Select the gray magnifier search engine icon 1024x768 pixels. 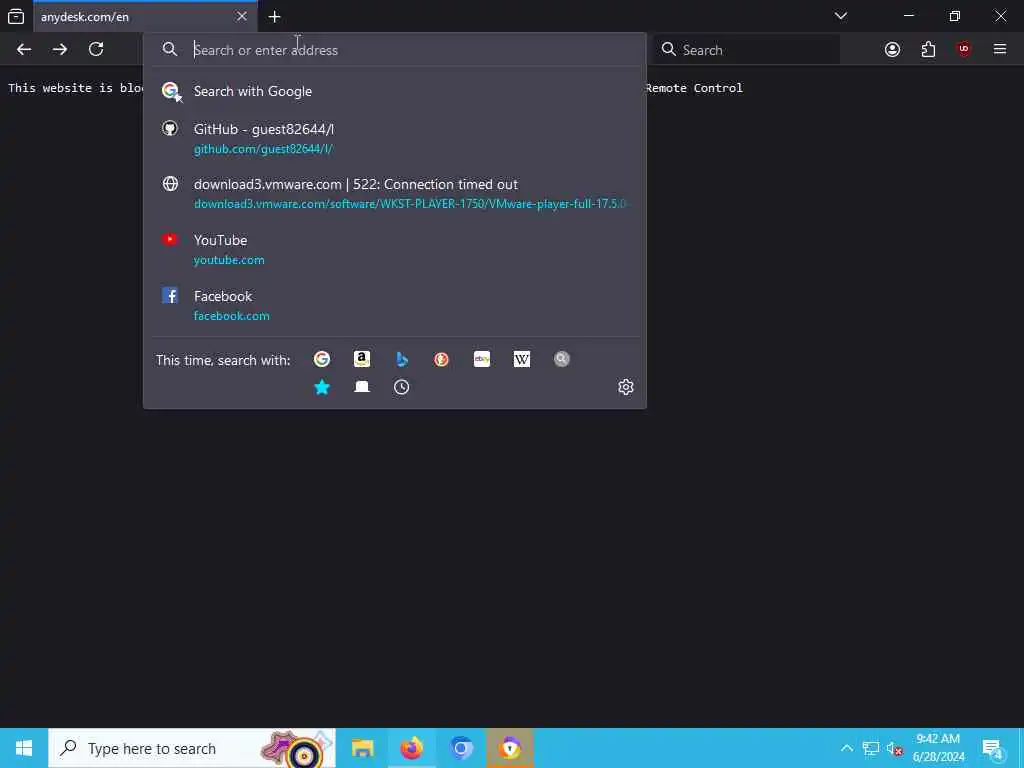click(562, 359)
